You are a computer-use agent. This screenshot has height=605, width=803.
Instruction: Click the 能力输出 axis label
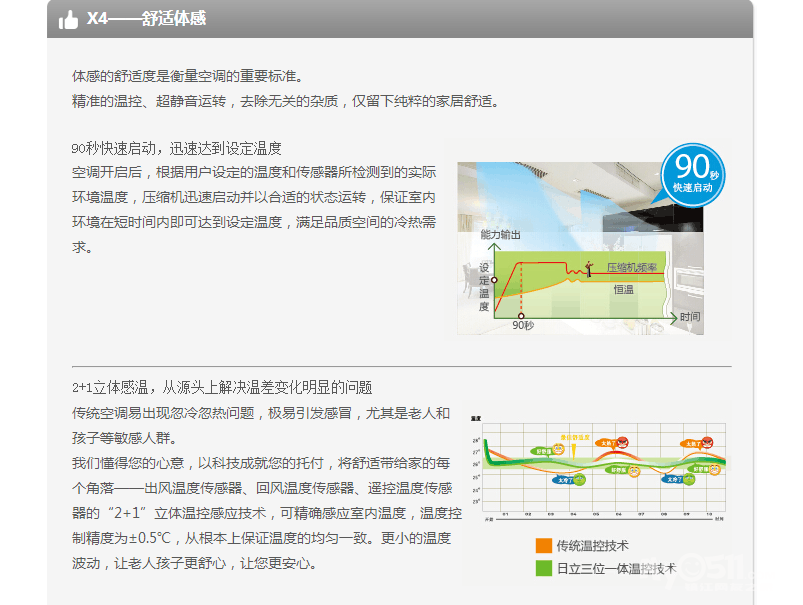coord(501,234)
